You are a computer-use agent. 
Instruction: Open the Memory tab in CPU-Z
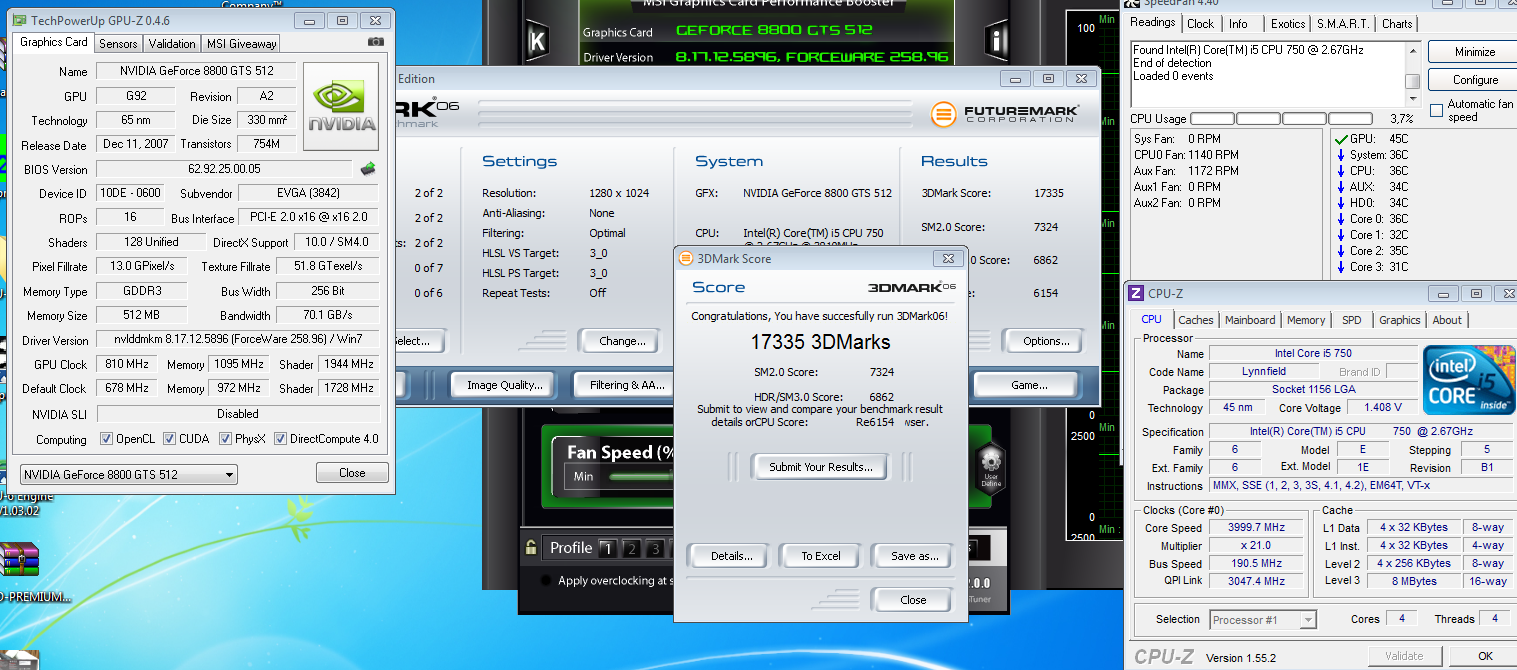coord(1306,320)
